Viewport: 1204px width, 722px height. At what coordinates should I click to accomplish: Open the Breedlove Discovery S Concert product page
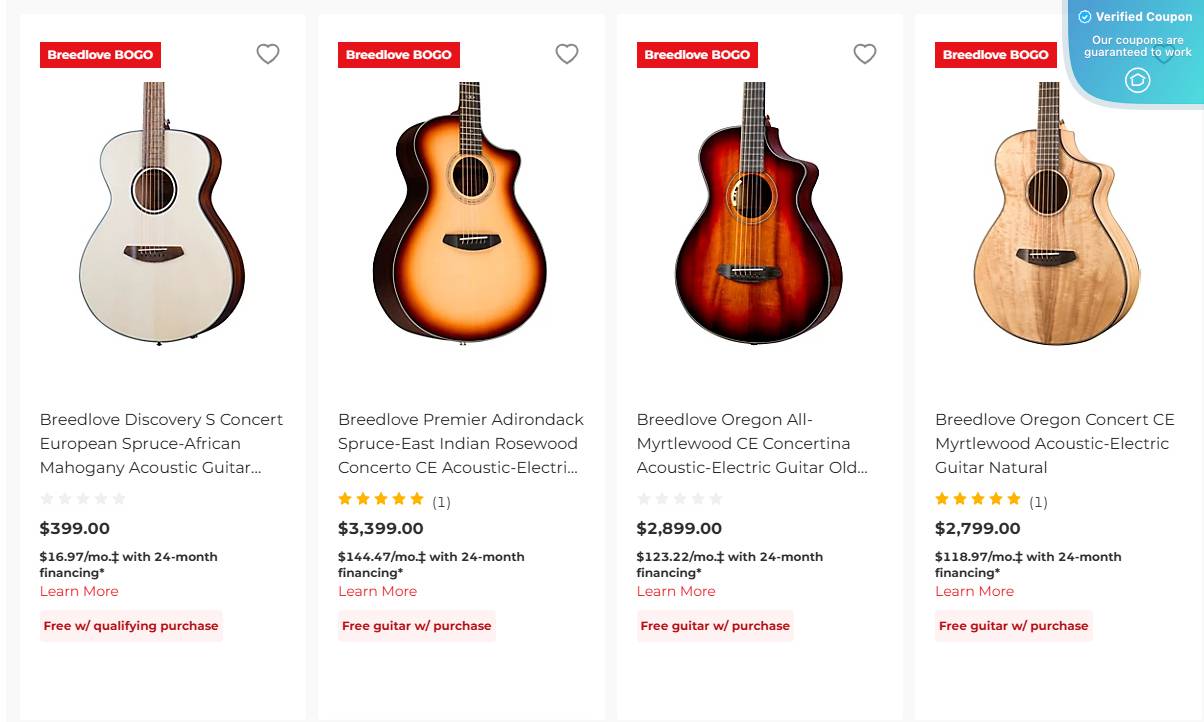[x=160, y=443]
